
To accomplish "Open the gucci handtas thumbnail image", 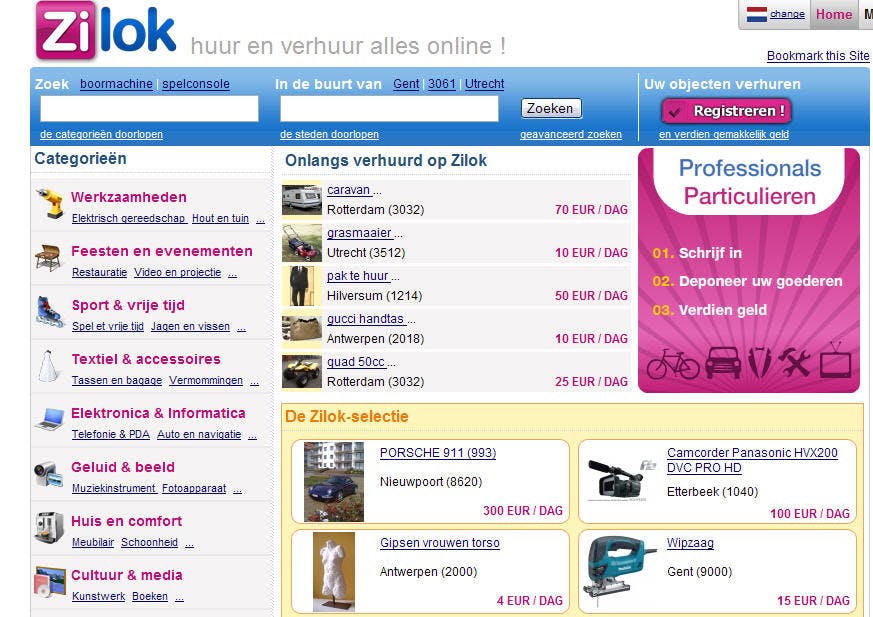I will tap(302, 329).
